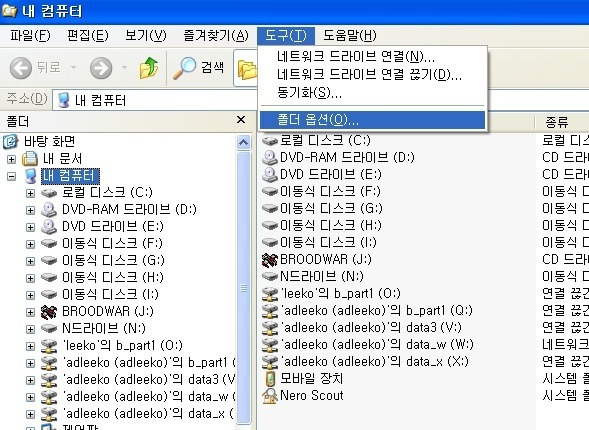The image size is (589, 430).
Task: Select 이동식 디스크 (I:) label in folder tree
Action: [111, 294]
